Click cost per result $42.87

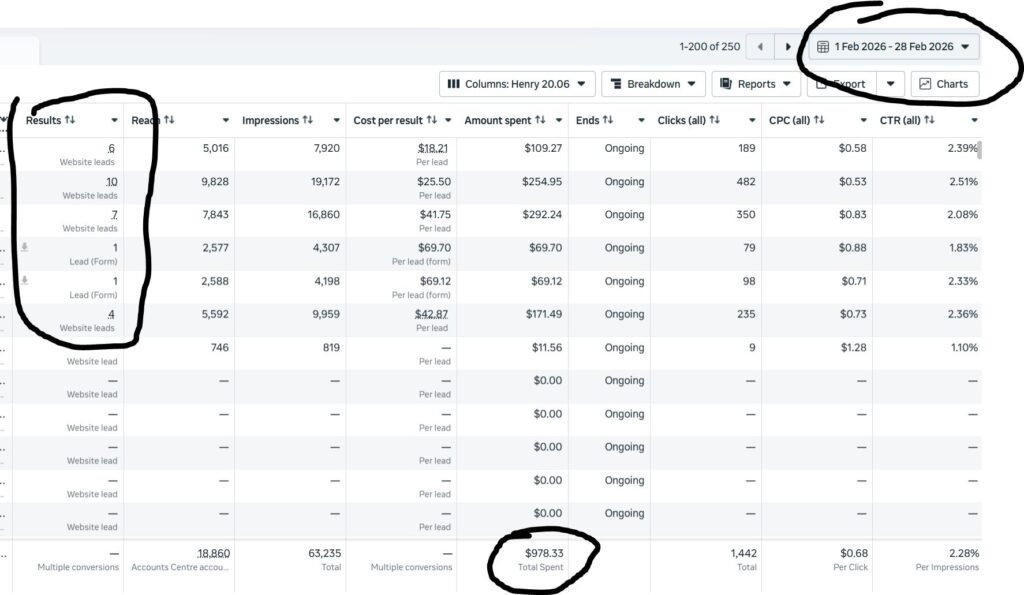tap(431, 314)
